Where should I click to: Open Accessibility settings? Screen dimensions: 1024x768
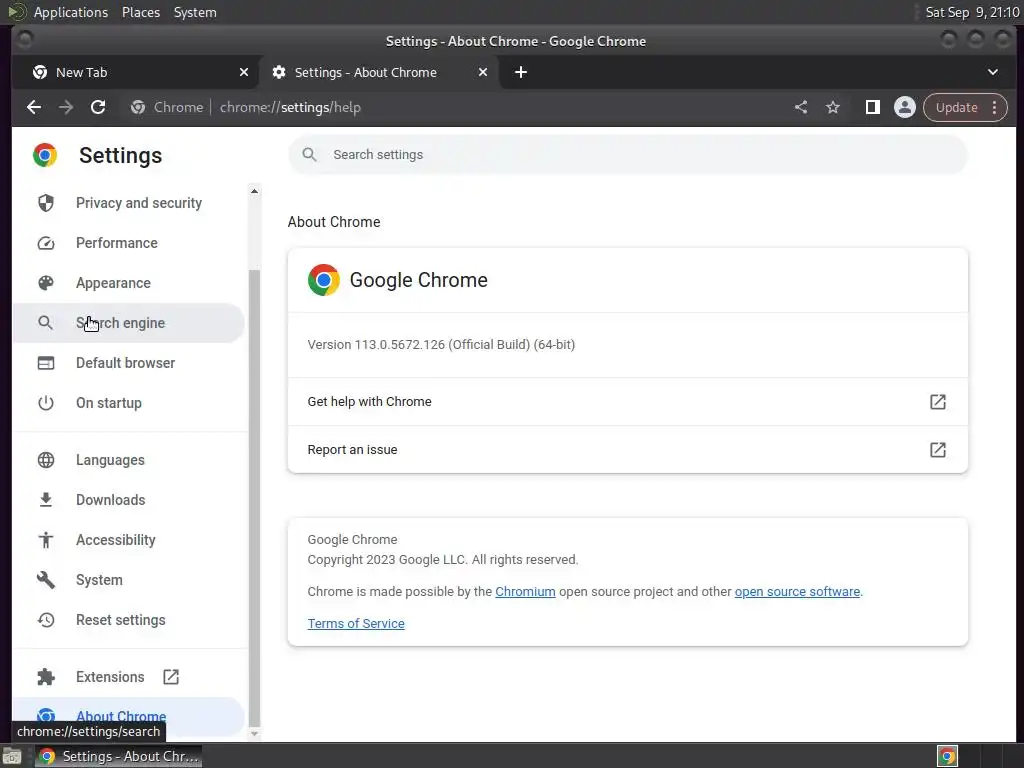coord(129,539)
